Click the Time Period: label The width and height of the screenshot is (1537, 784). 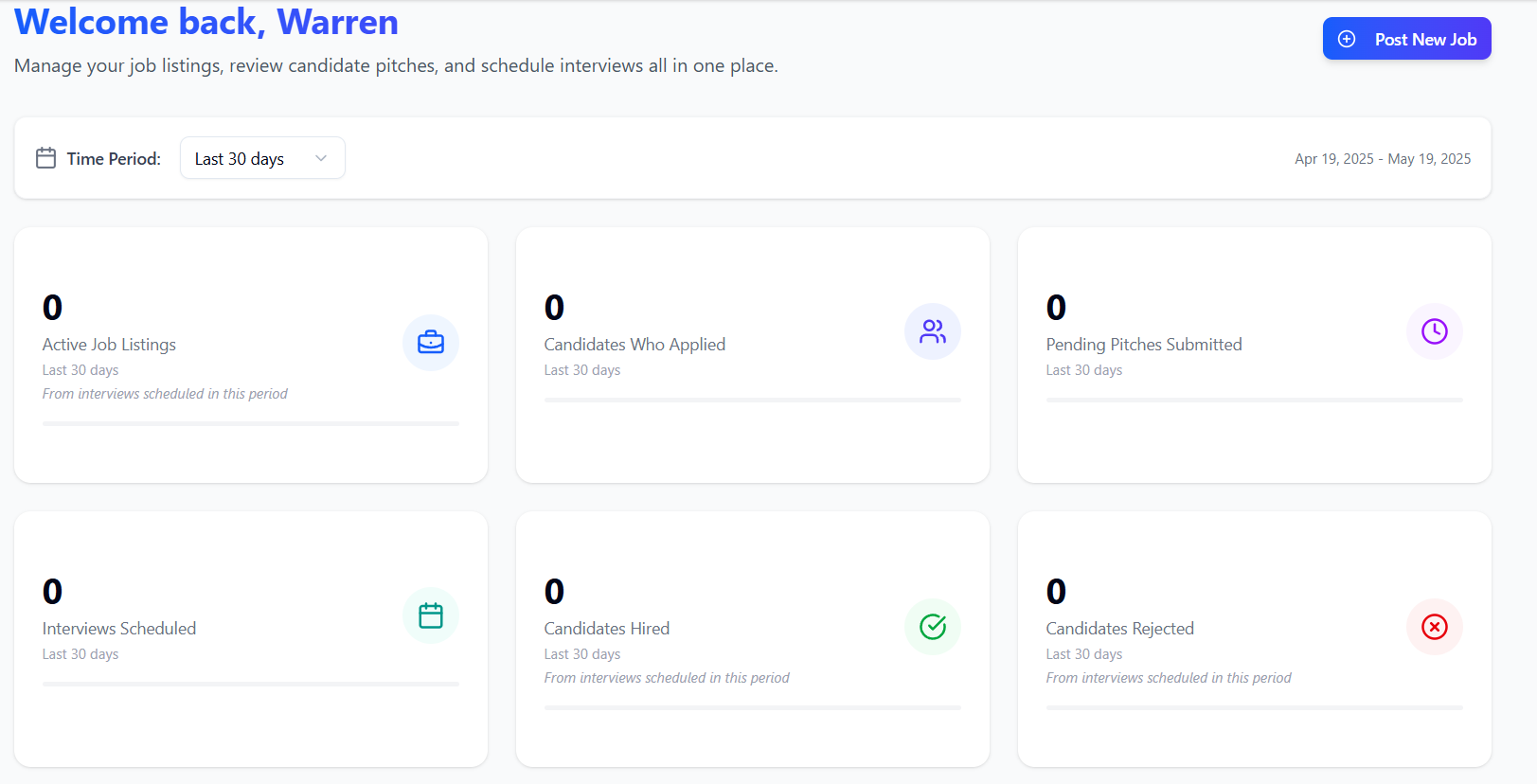(x=114, y=159)
